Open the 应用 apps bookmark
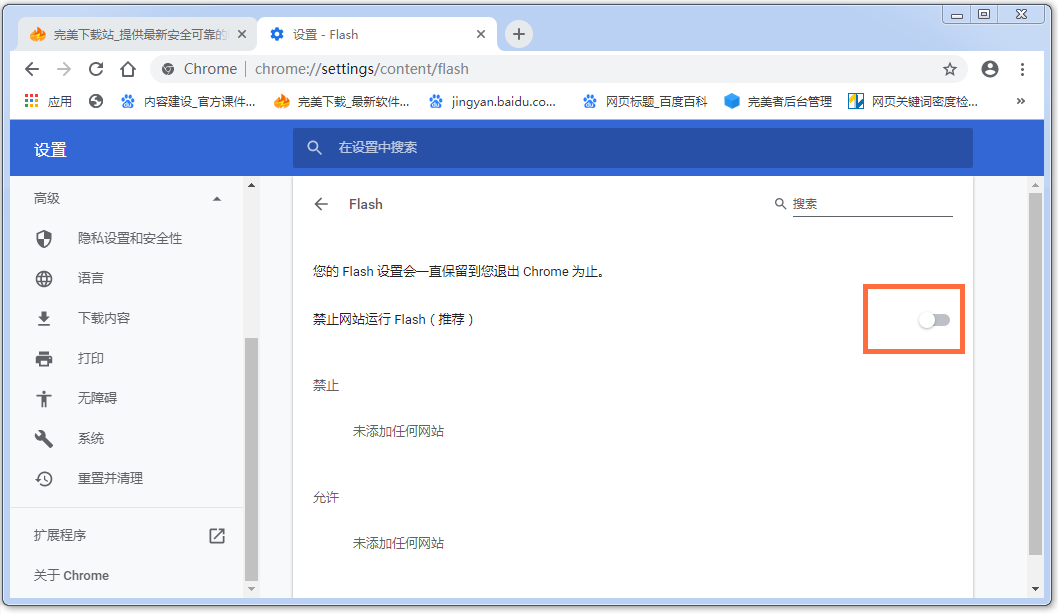The width and height of the screenshot is (1058, 614). [x=48, y=101]
